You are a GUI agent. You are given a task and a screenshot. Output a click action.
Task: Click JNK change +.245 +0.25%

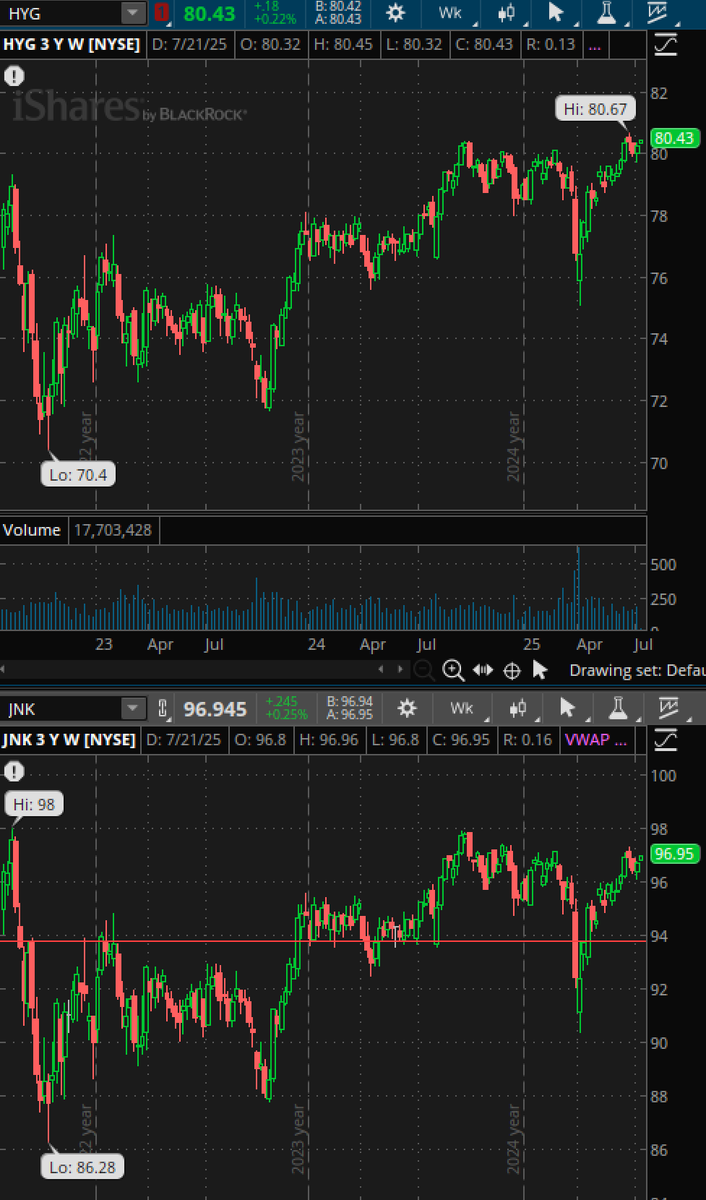pyautogui.click(x=286, y=708)
